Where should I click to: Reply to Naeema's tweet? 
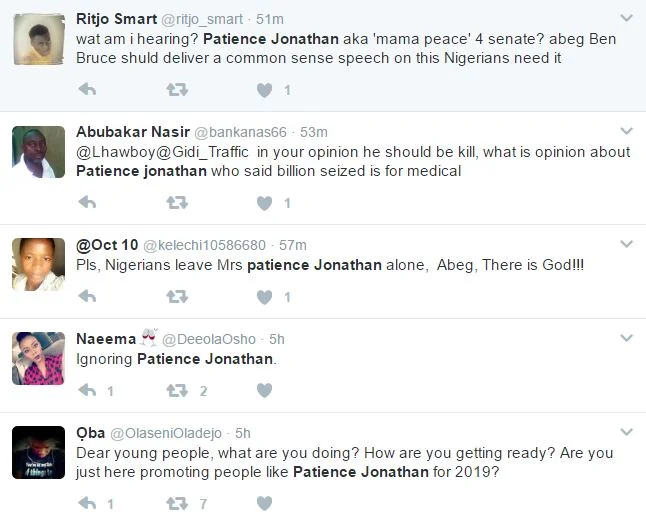(87, 390)
